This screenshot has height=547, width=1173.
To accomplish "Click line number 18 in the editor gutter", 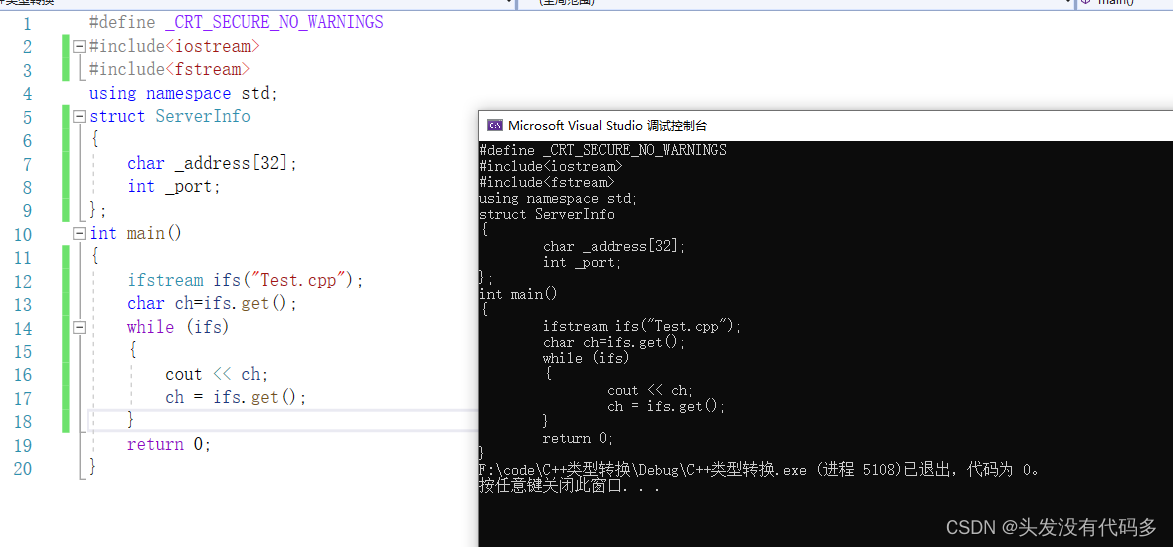I will click(x=22, y=421).
